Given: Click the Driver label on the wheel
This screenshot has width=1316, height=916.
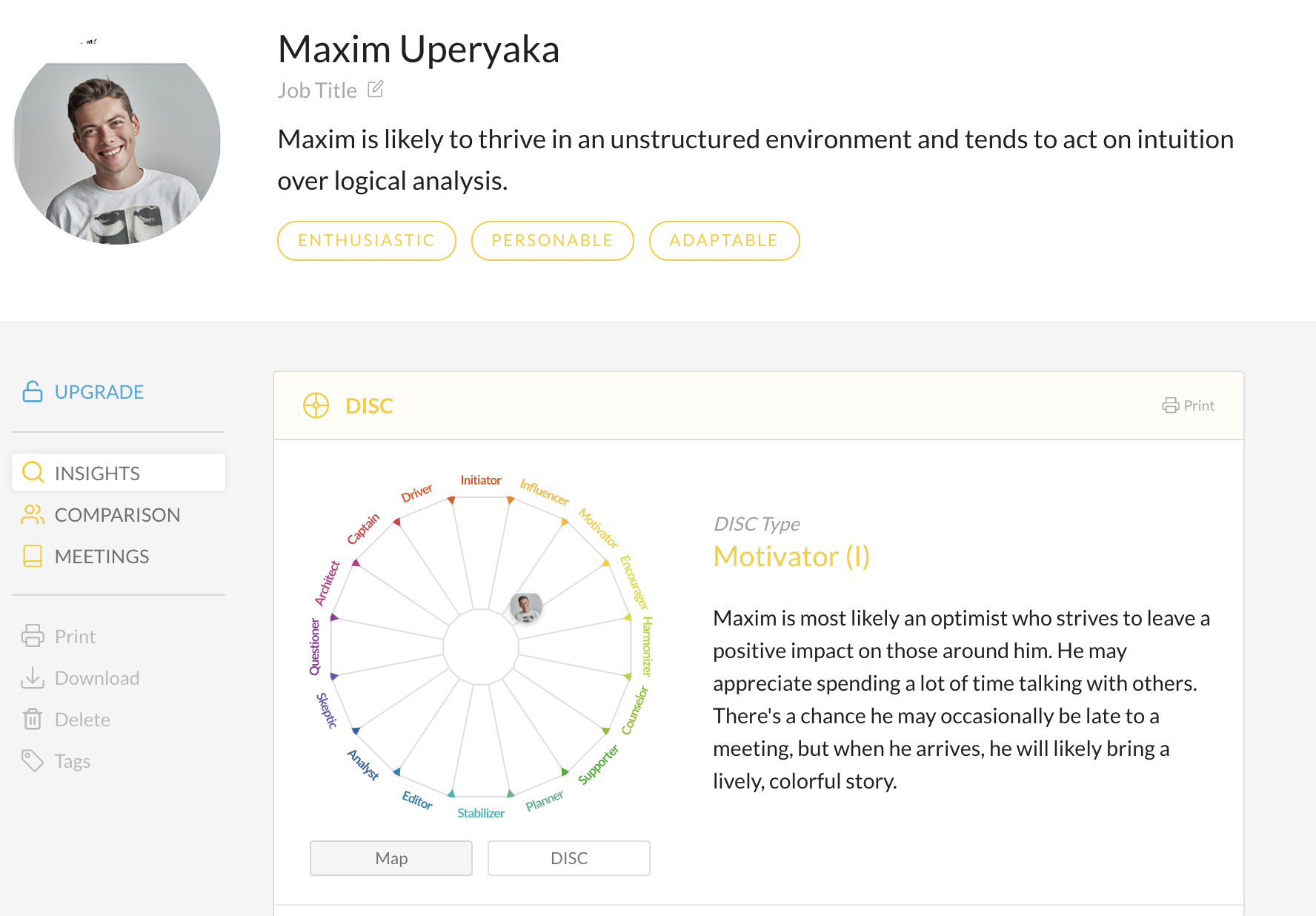Looking at the screenshot, I should click(x=417, y=494).
